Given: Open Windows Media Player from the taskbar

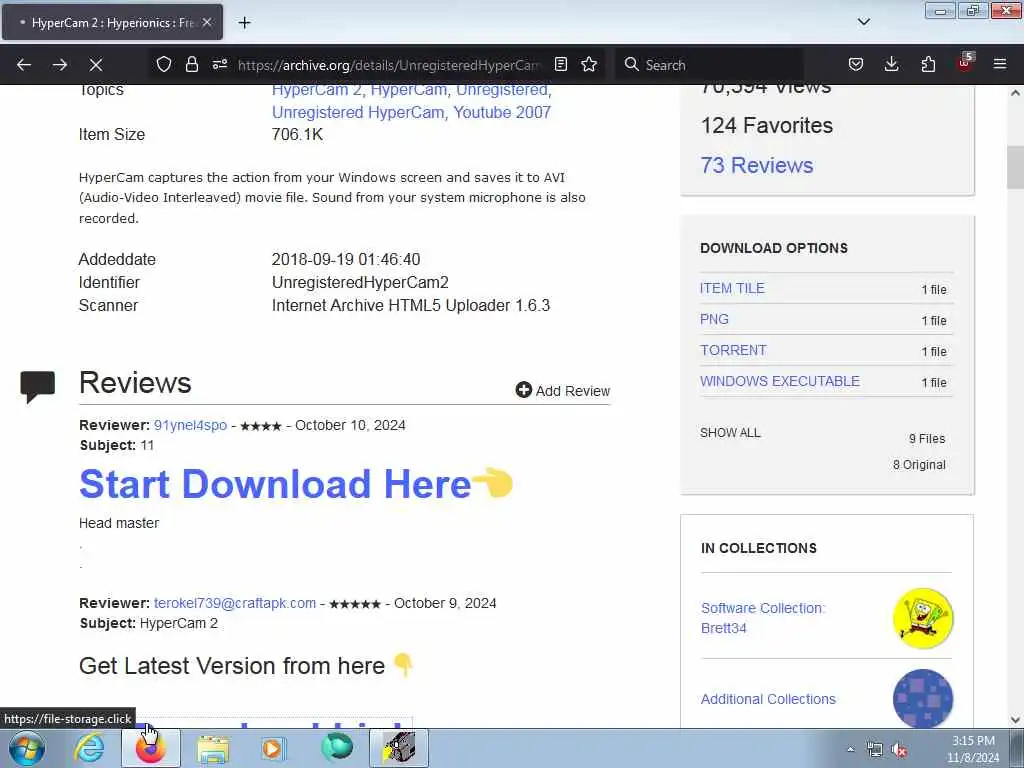Looking at the screenshot, I should (x=272, y=748).
